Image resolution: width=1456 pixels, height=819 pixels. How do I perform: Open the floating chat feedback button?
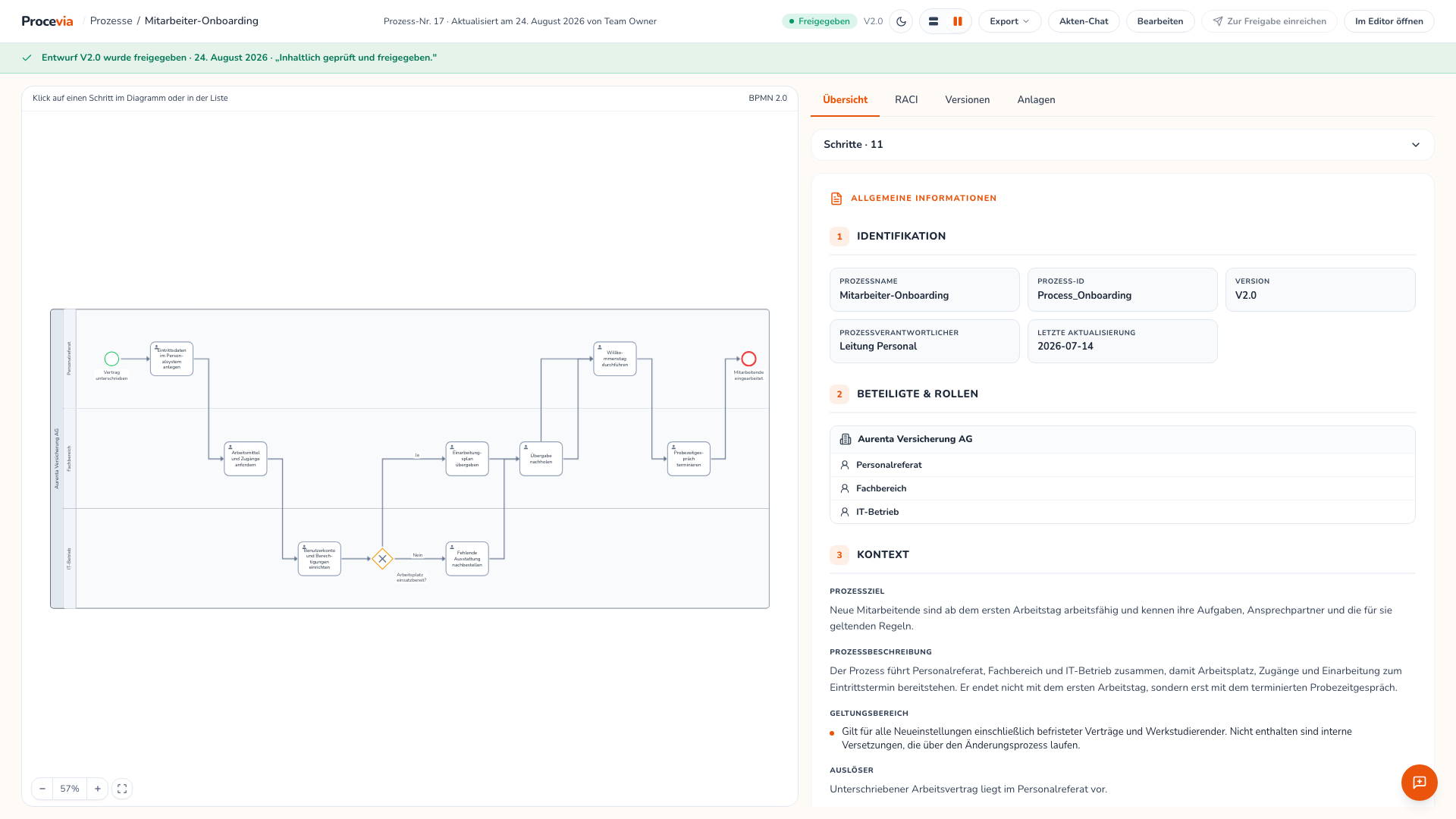[x=1419, y=782]
